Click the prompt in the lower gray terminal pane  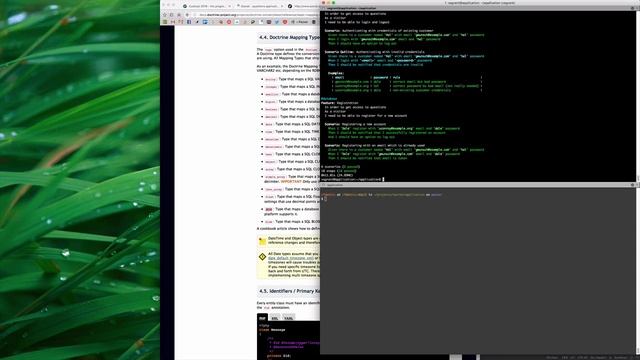(x=324, y=199)
